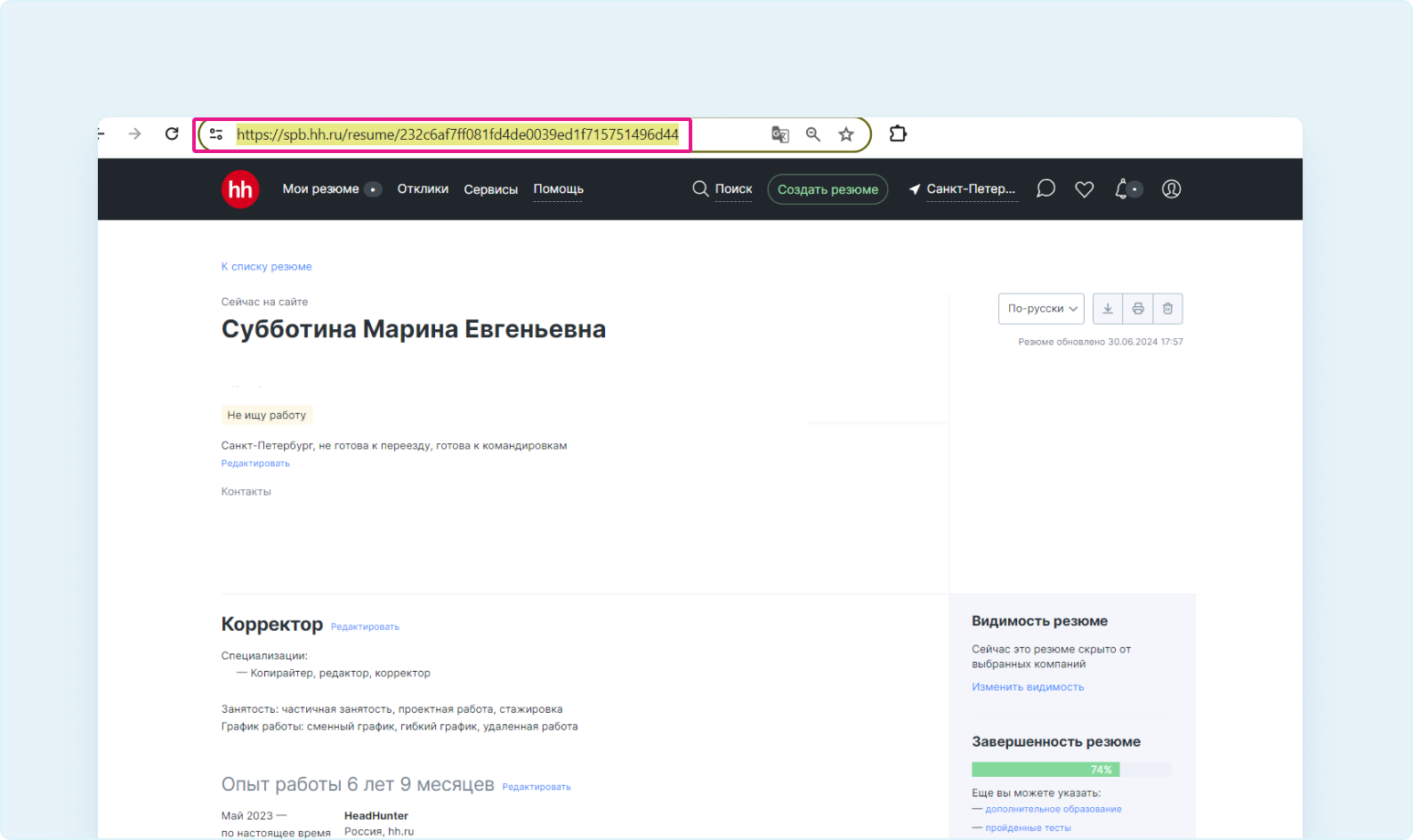
Task: Click the translate page icon
Action: coord(780,134)
